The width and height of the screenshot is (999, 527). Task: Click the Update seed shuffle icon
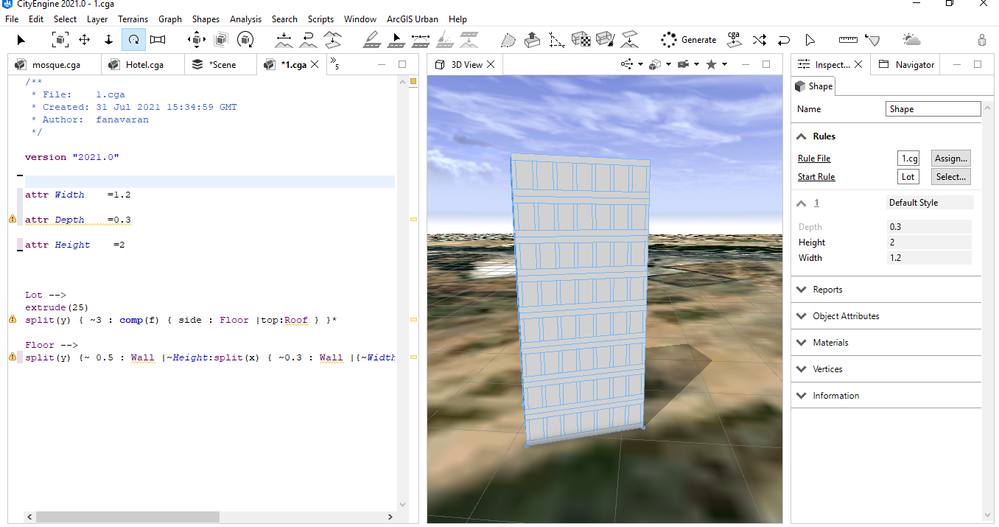tap(759, 40)
